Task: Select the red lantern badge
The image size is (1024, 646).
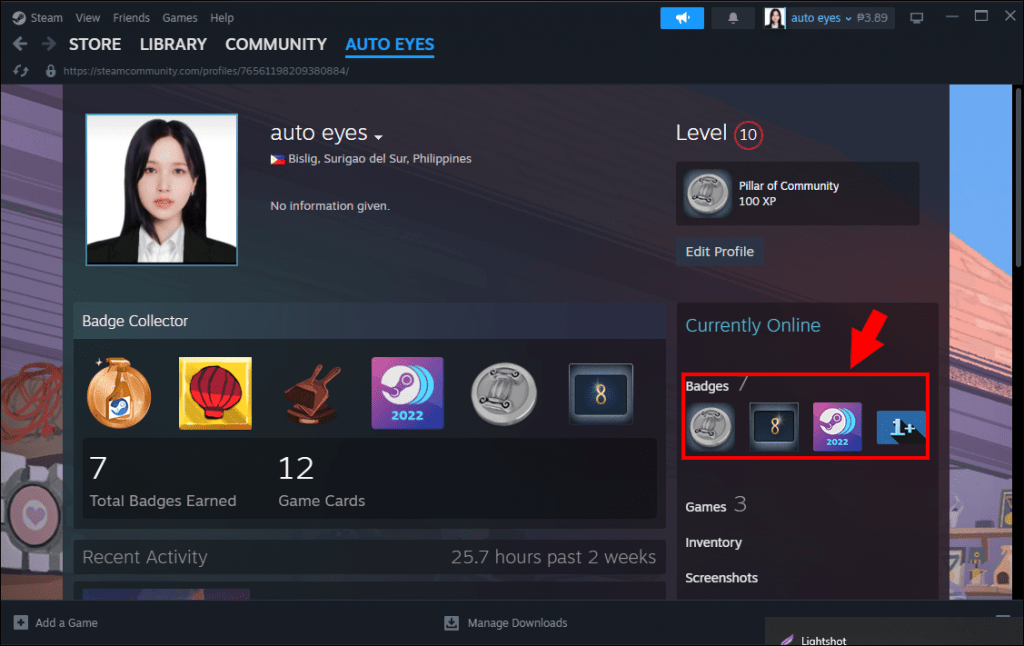Action: (215, 393)
